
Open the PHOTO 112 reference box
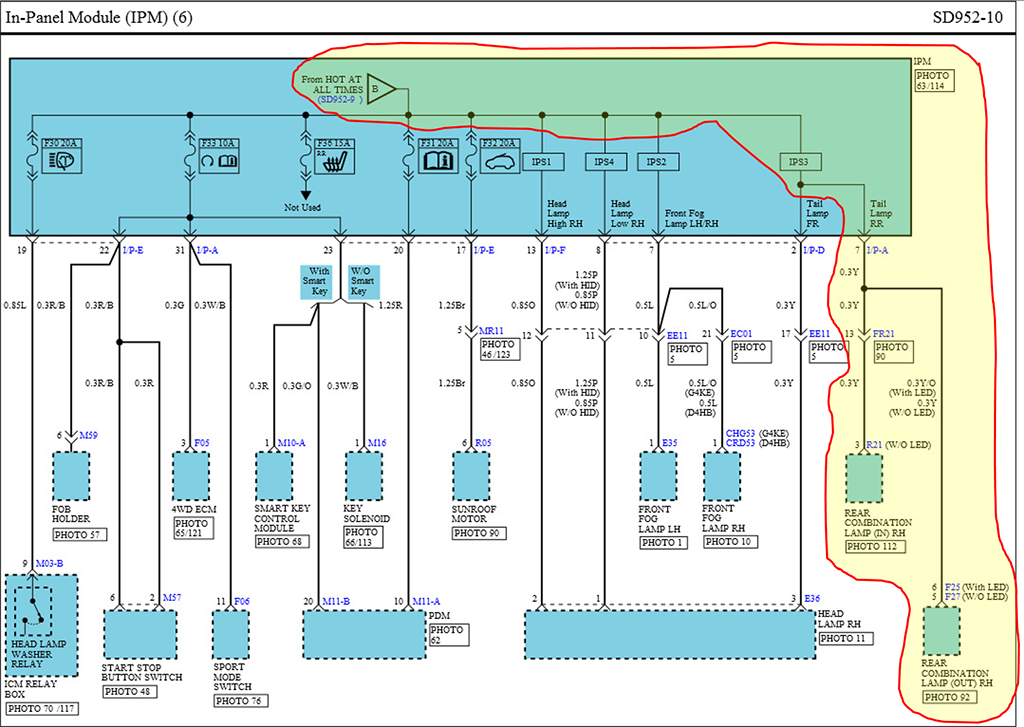872,547
